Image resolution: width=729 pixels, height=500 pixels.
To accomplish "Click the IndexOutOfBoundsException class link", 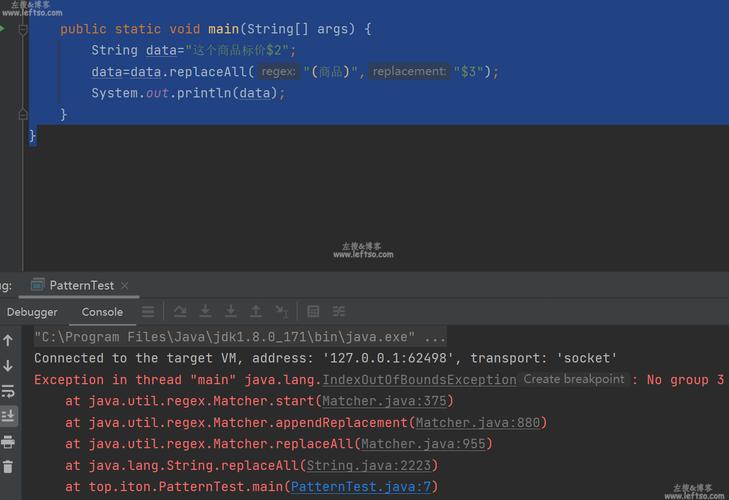I will click(x=419, y=380).
